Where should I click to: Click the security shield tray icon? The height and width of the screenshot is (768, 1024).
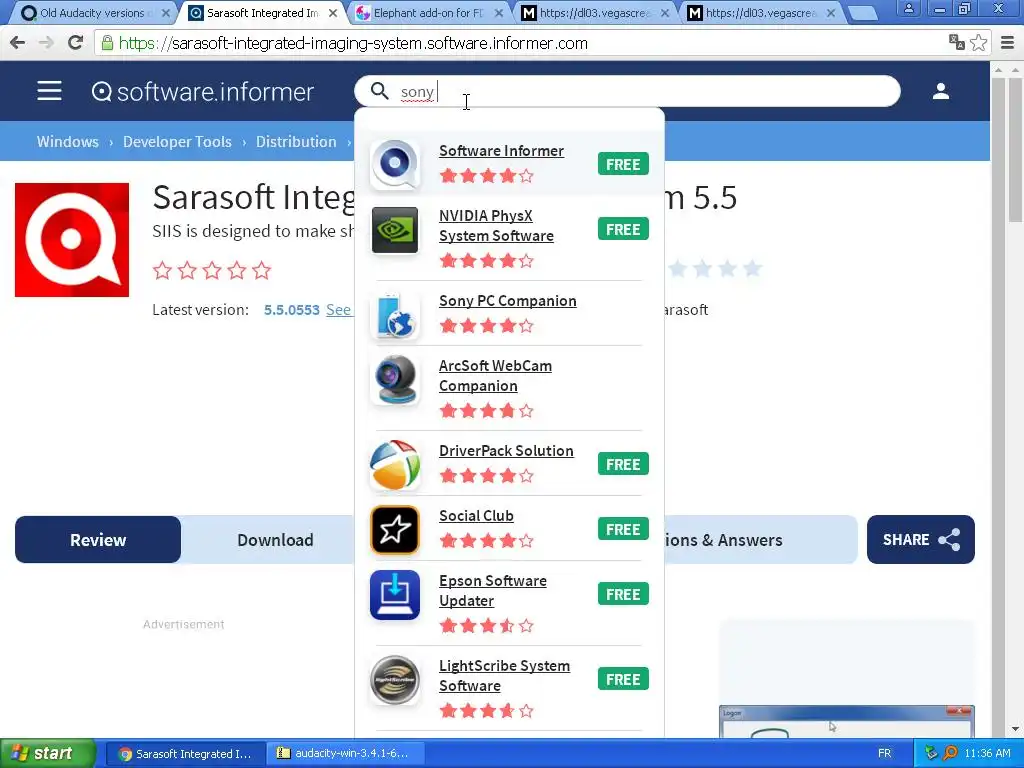click(x=931, y=753)
